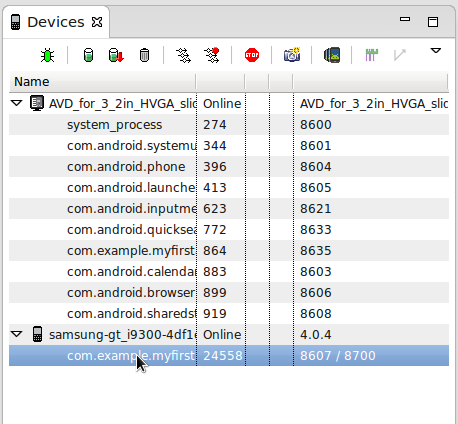This screenshot has height=424, width=458.
Task: Select the Devices tab
Action: 56,22
